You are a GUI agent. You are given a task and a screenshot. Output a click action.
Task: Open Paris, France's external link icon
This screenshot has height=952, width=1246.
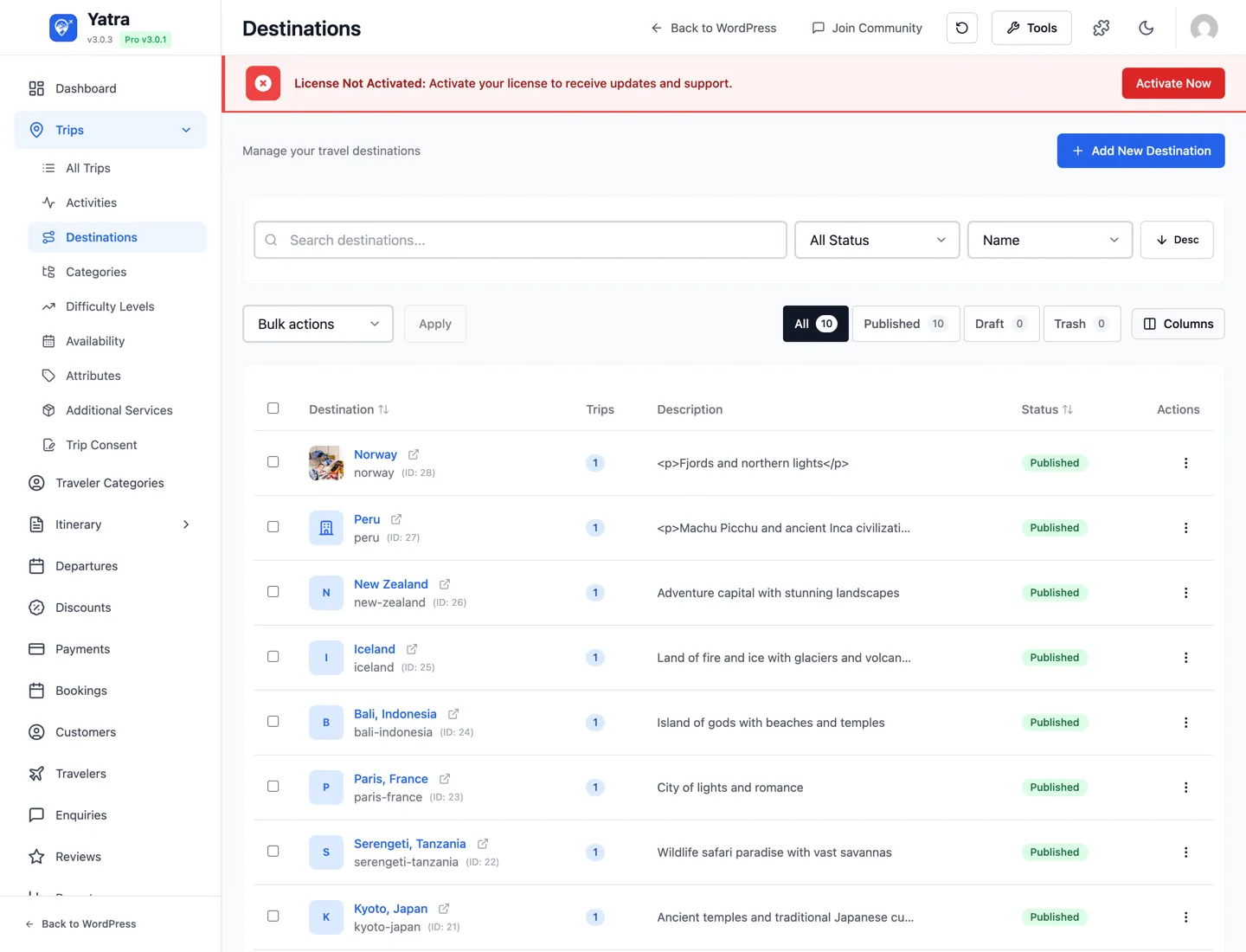[445, 779]
